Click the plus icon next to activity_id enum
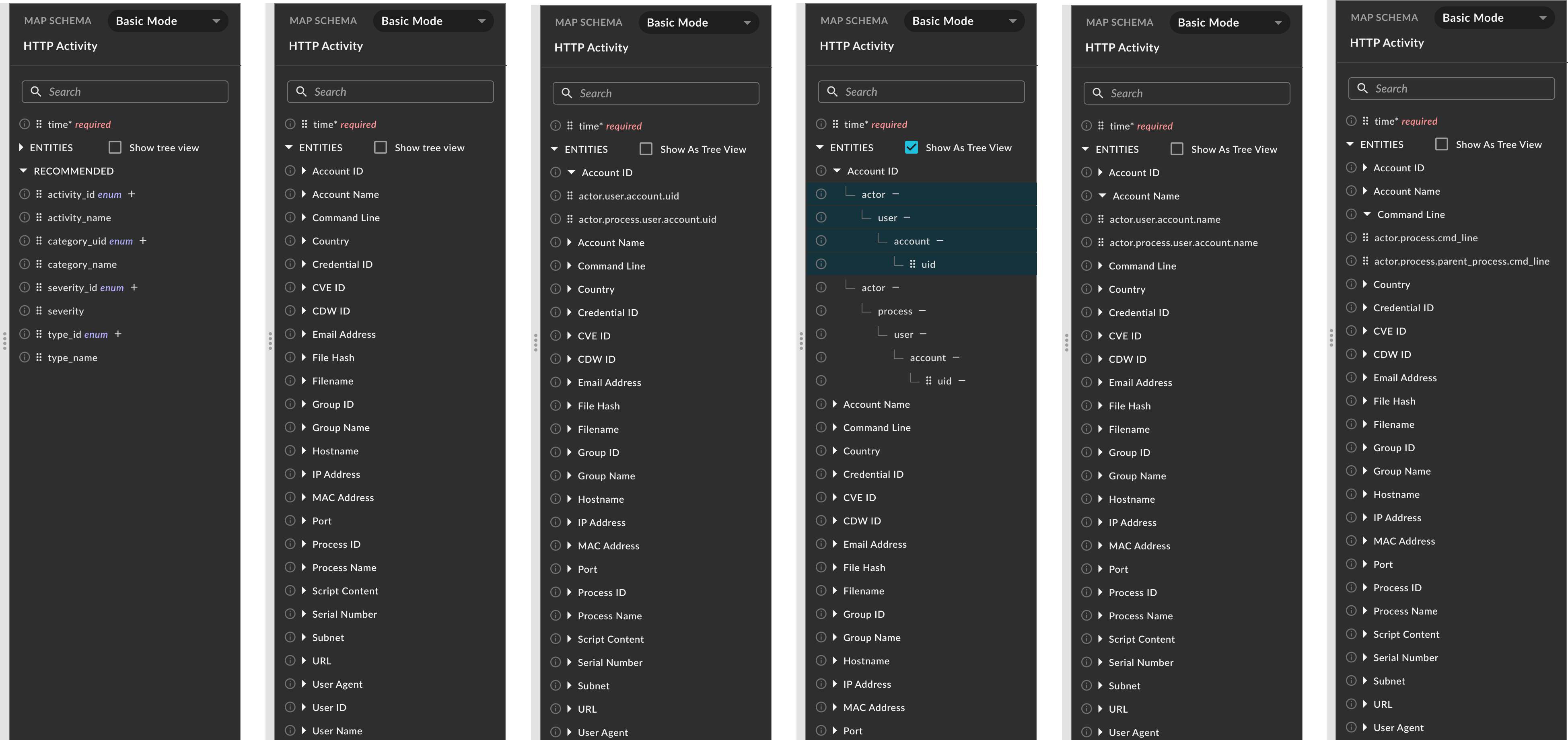 point(132,194)
